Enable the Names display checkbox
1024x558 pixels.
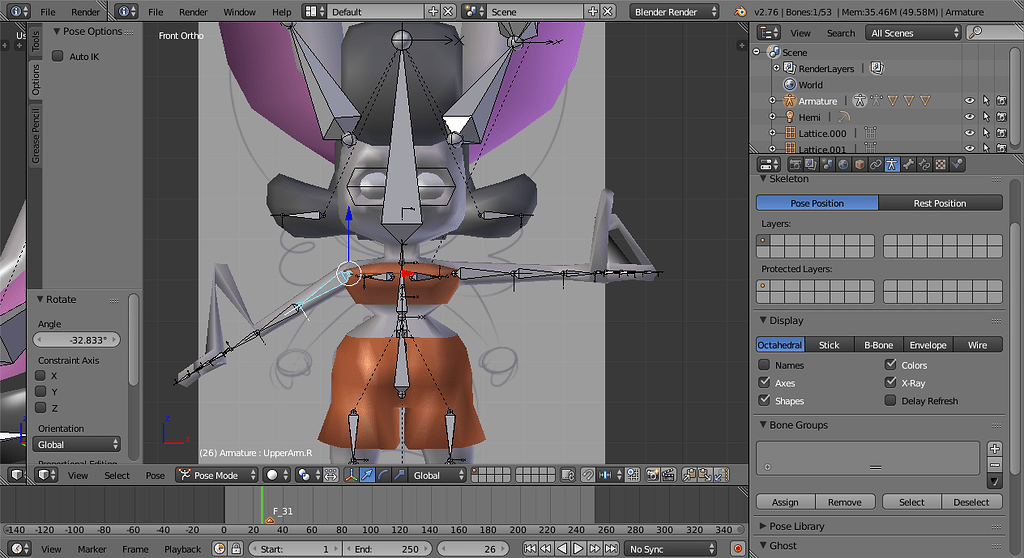[x=764, y=365]
